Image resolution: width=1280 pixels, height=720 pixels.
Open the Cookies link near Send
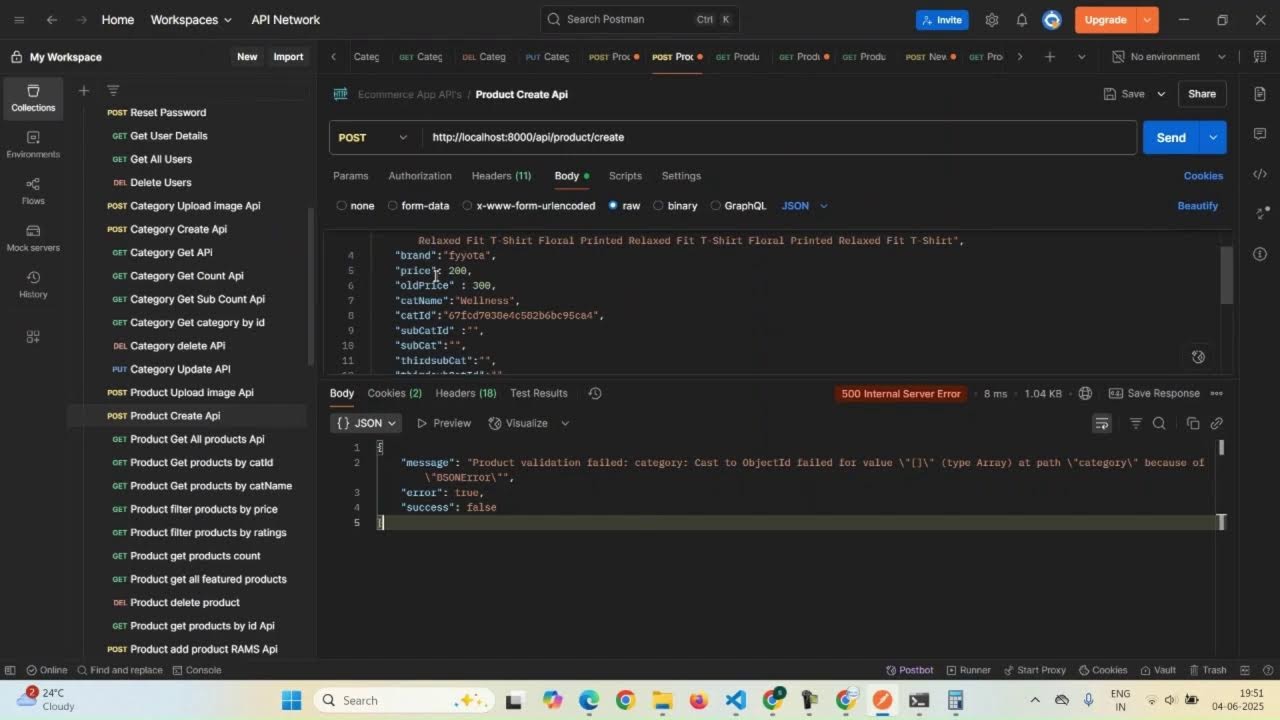pos(1203,176)
